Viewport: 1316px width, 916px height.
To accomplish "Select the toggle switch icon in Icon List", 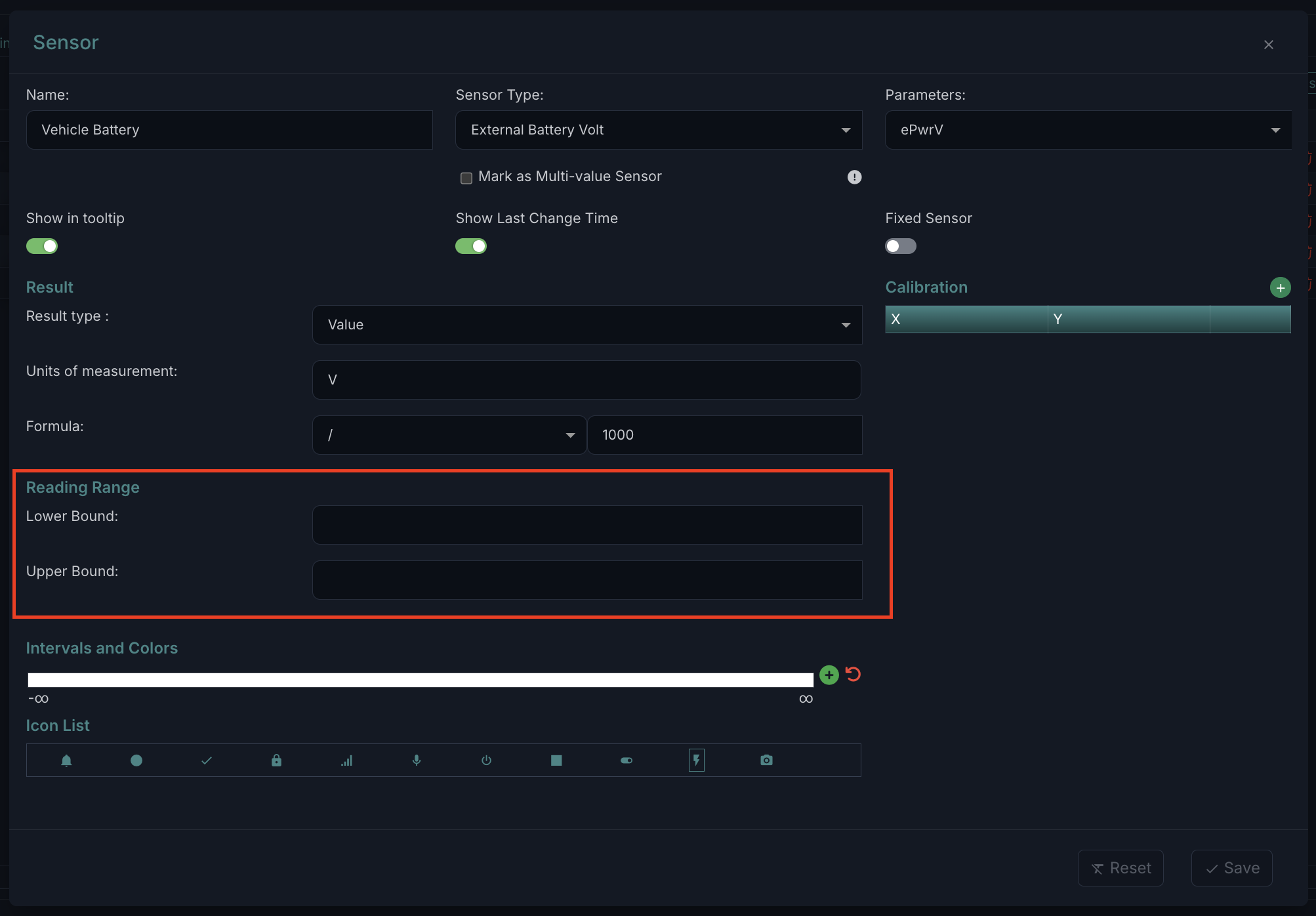I will pos(627,760).
